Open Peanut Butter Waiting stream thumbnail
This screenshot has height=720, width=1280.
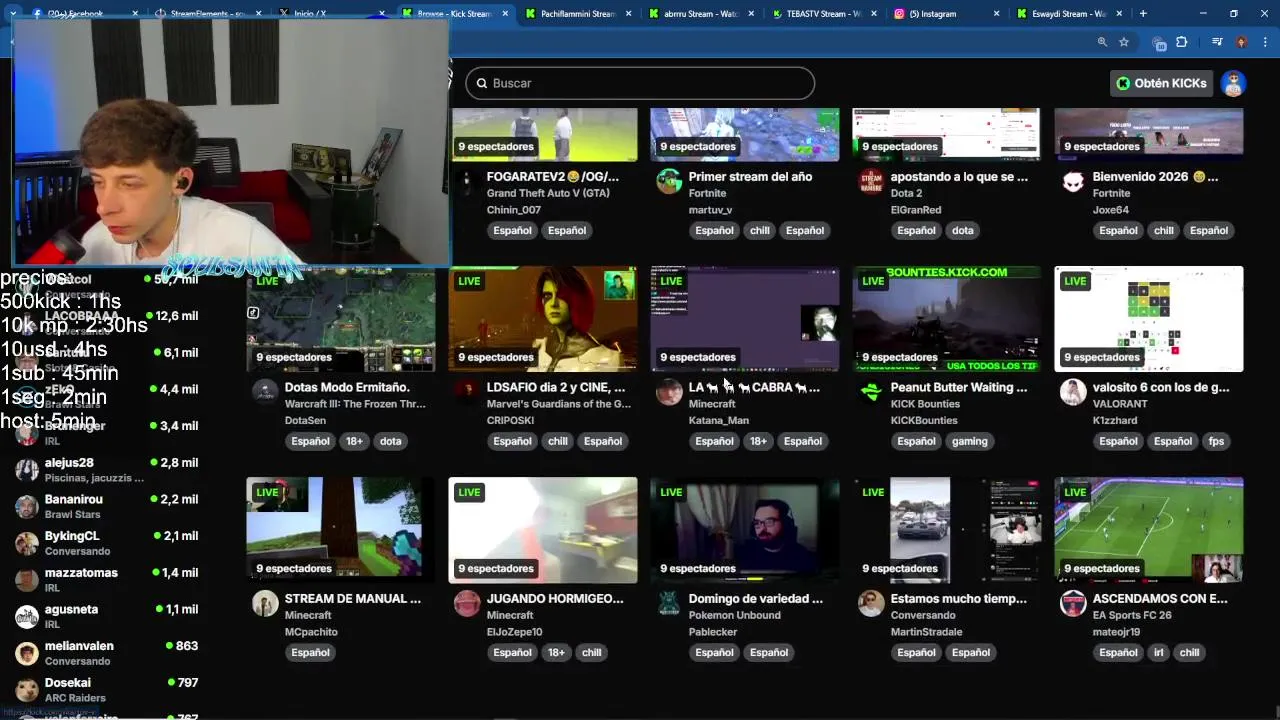[x=947, y=319]
